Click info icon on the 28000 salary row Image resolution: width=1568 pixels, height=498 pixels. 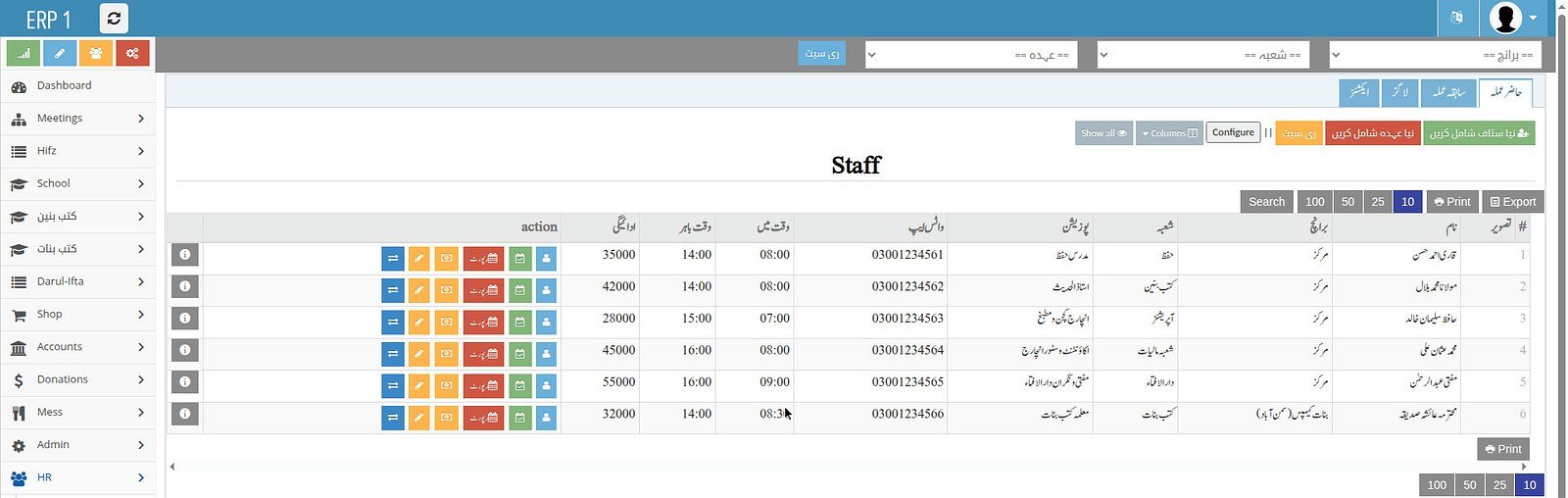click(x=184, y=318)
